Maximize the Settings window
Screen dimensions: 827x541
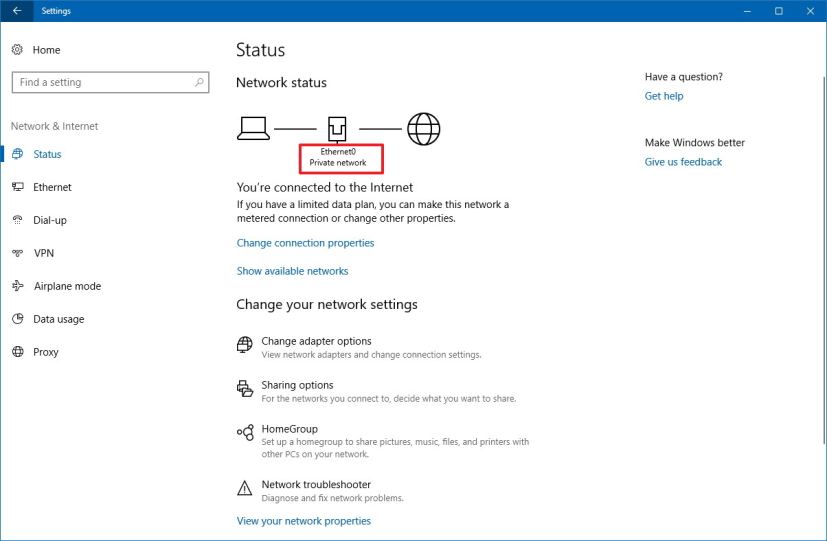(x=778, y=11)
